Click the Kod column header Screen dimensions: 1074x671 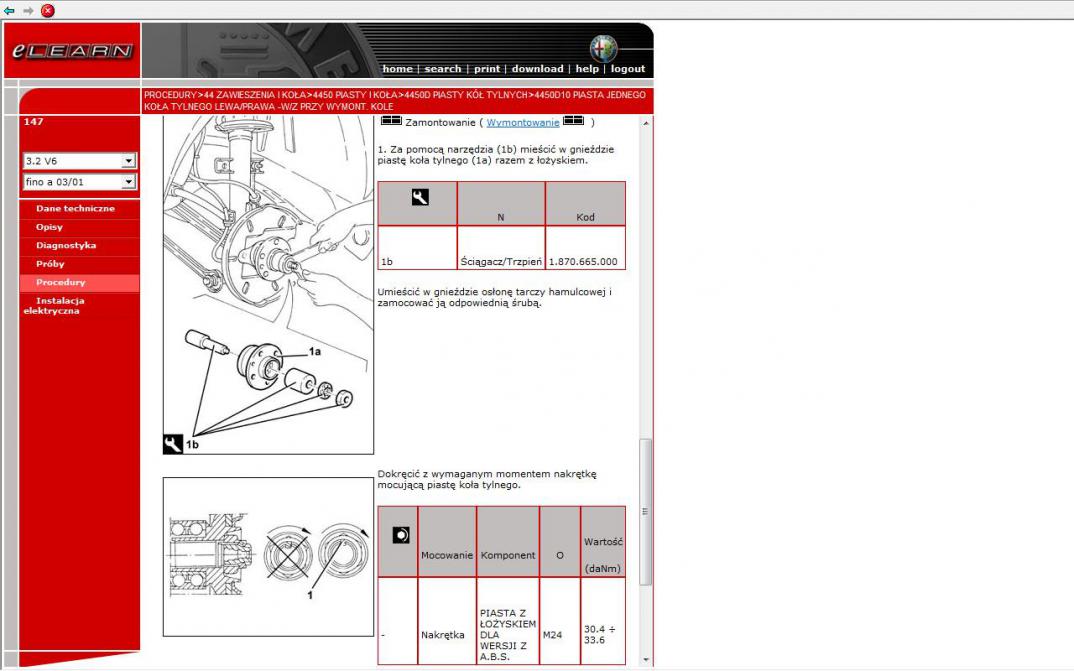coord(585,204)
